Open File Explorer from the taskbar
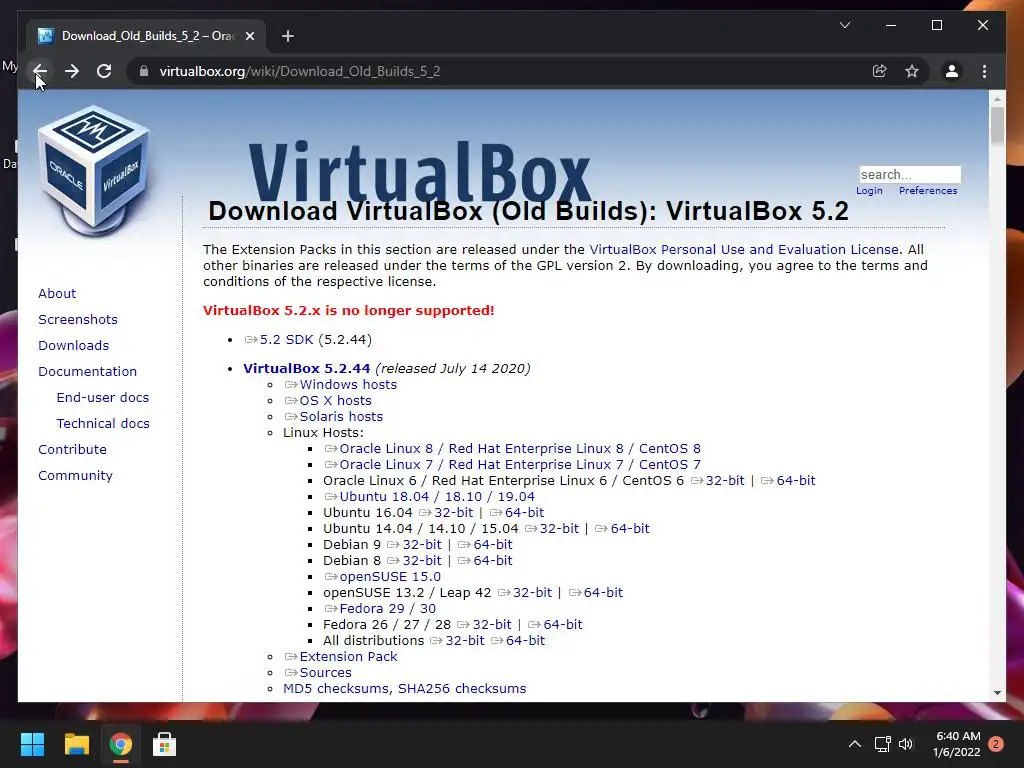This screenshot has height=768, width=1024. pos(76,744)
